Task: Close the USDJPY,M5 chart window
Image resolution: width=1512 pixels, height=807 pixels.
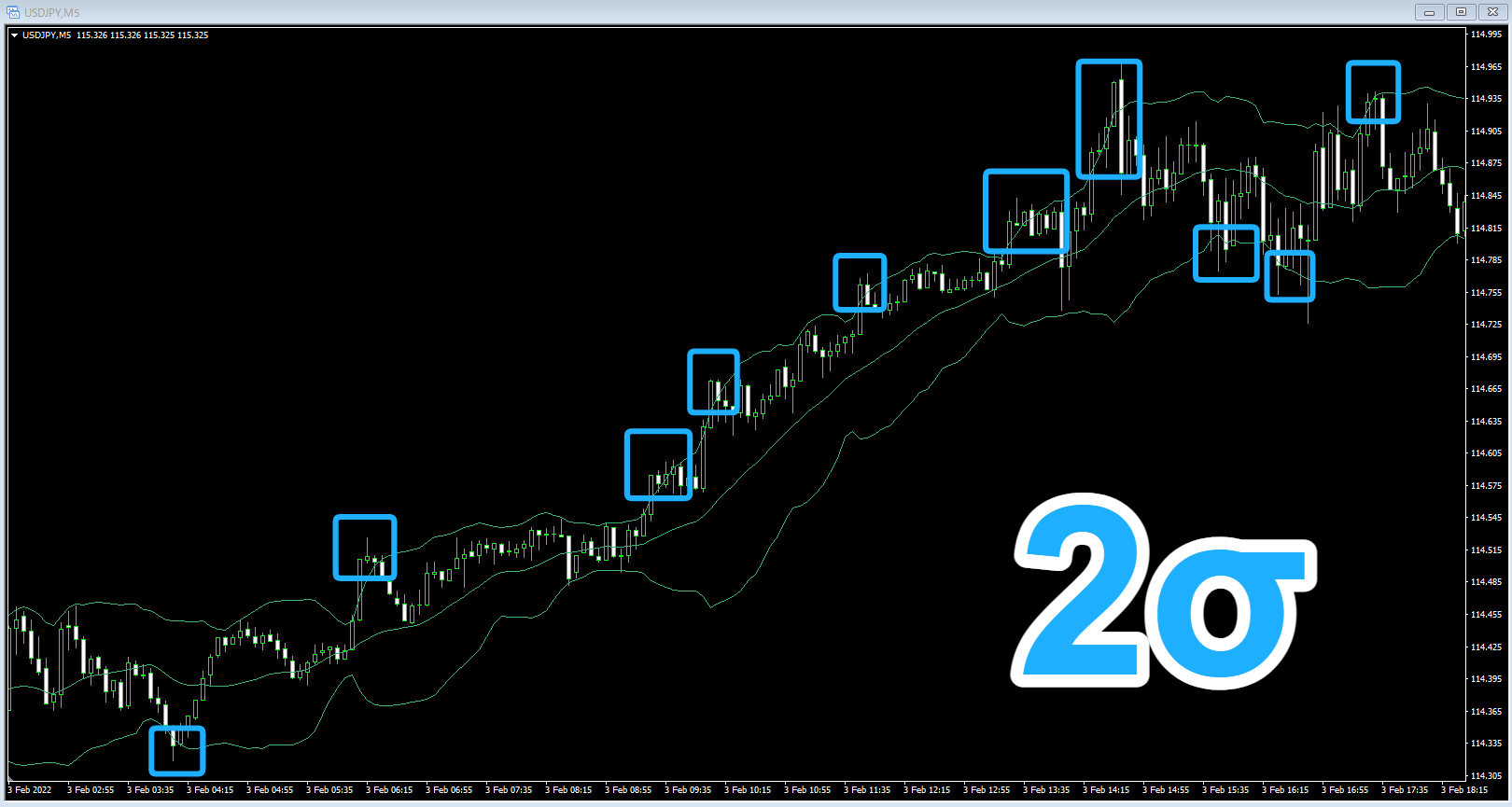Action: (1492, 12)
